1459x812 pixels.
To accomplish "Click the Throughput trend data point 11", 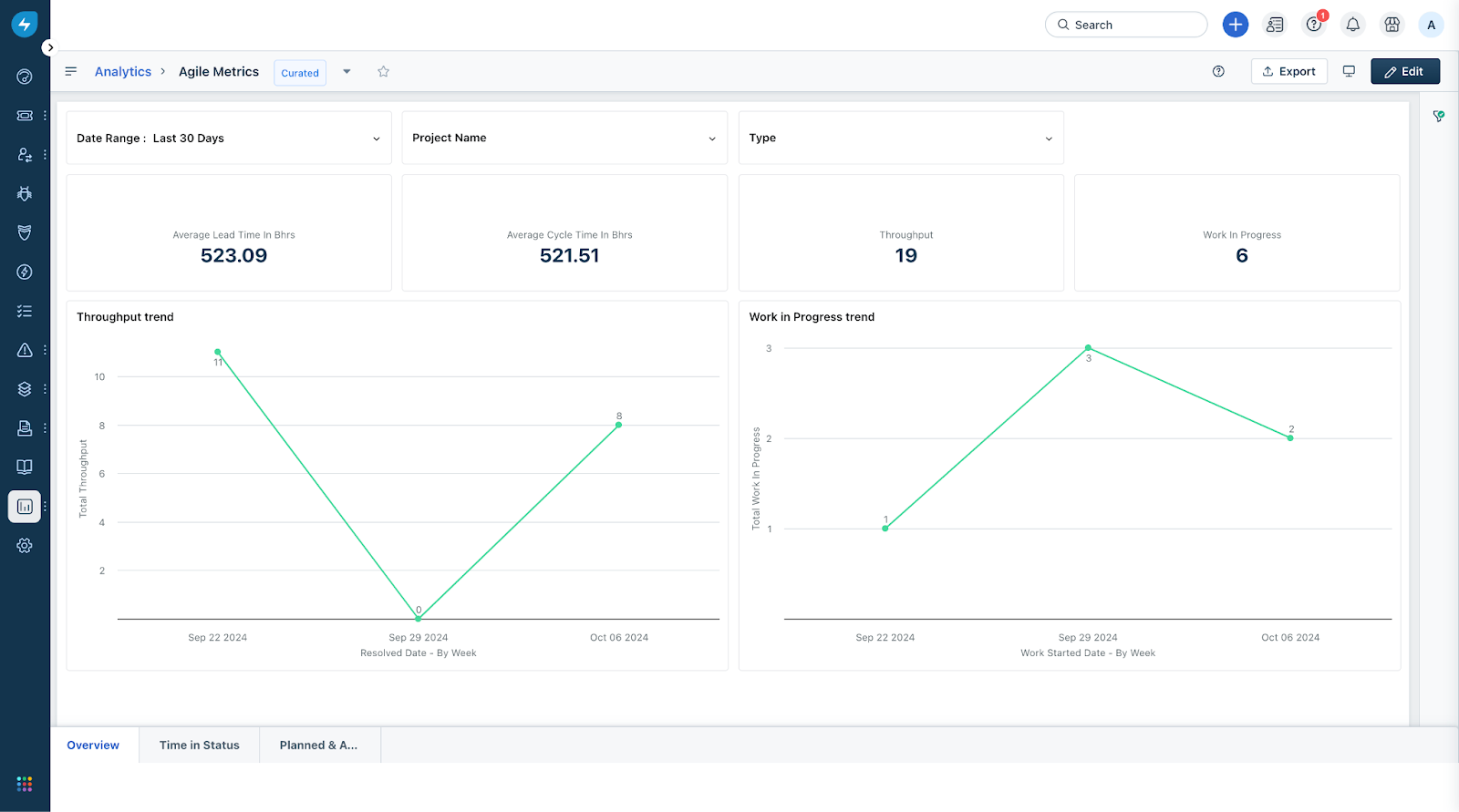I will pyautogui.click(x=218, y=352).
